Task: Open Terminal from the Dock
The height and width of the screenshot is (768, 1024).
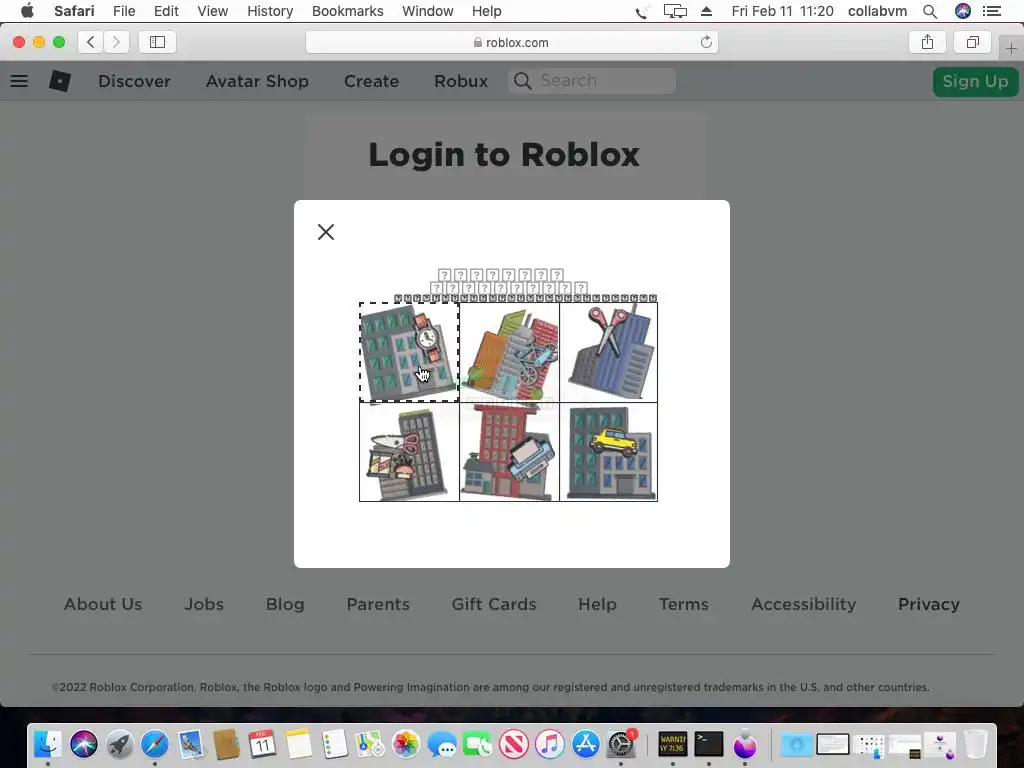Action: click(x=709, y=744)
